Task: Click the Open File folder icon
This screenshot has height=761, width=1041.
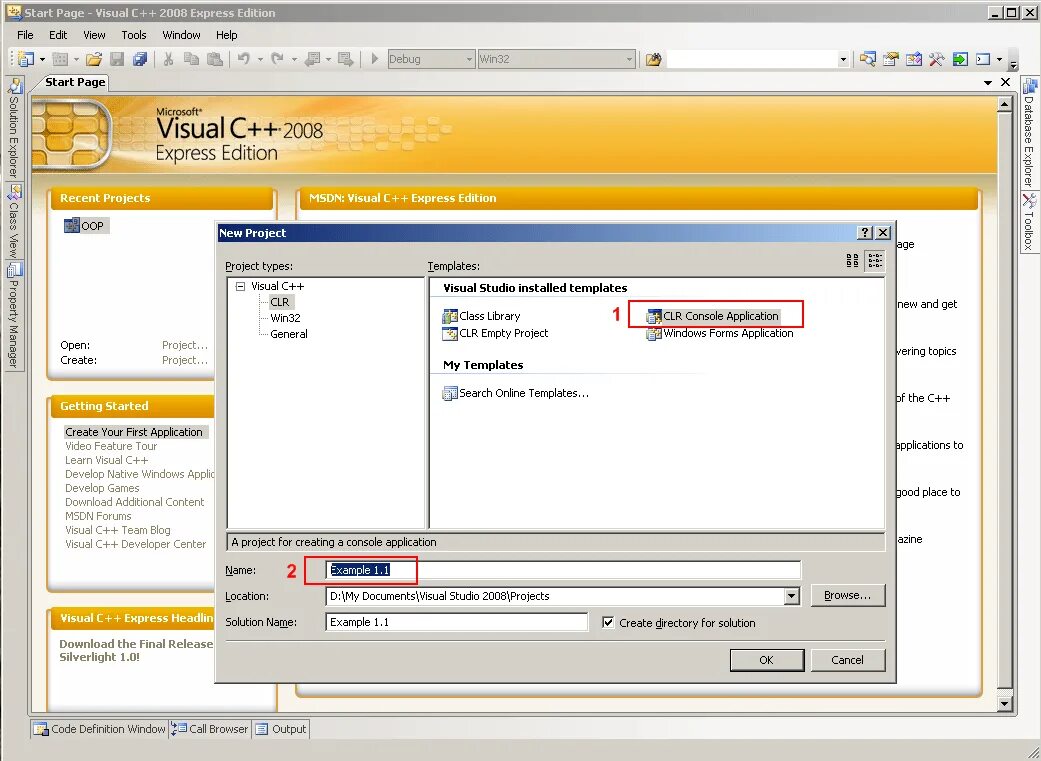Action: 94,59
